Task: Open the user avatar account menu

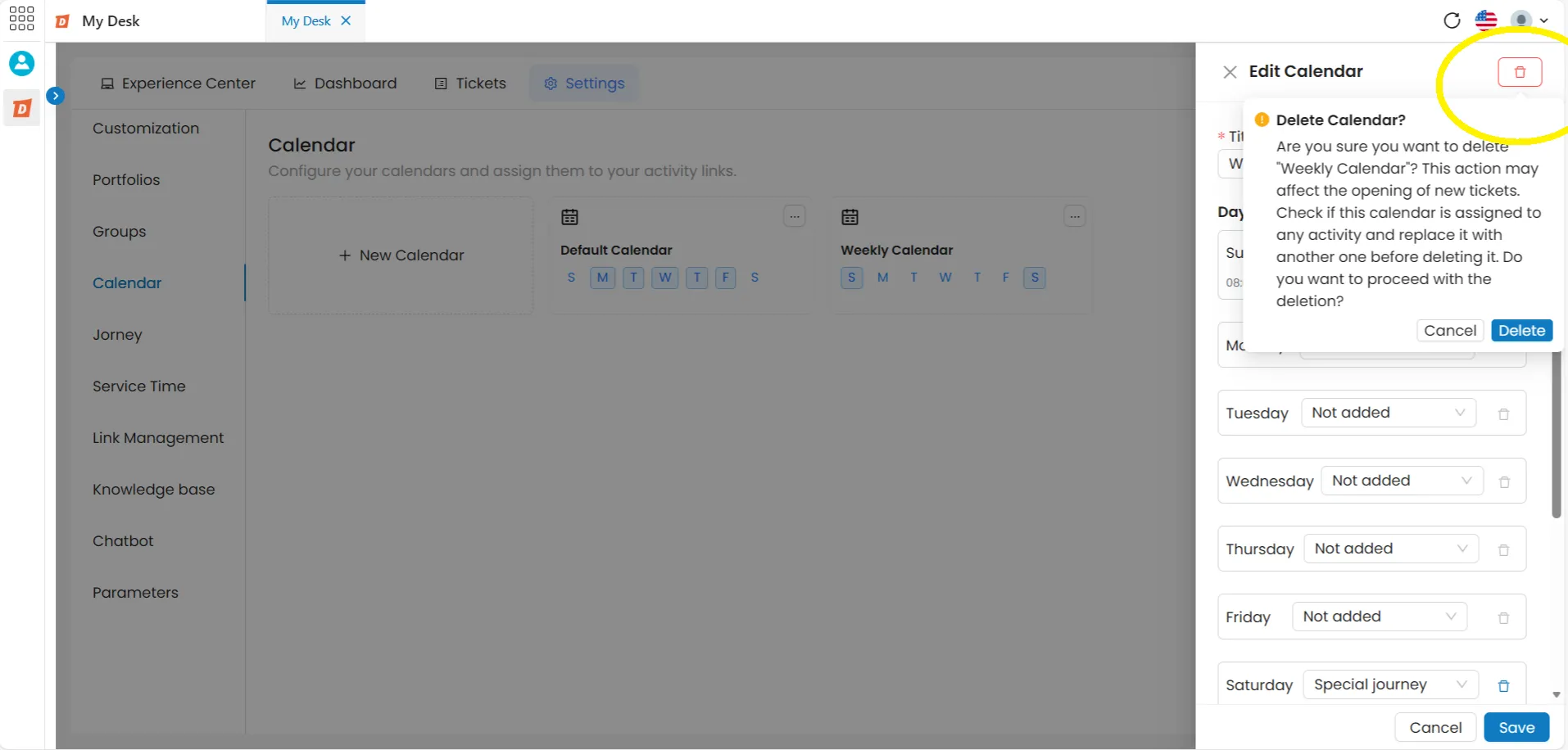Action: [1529, 20]
